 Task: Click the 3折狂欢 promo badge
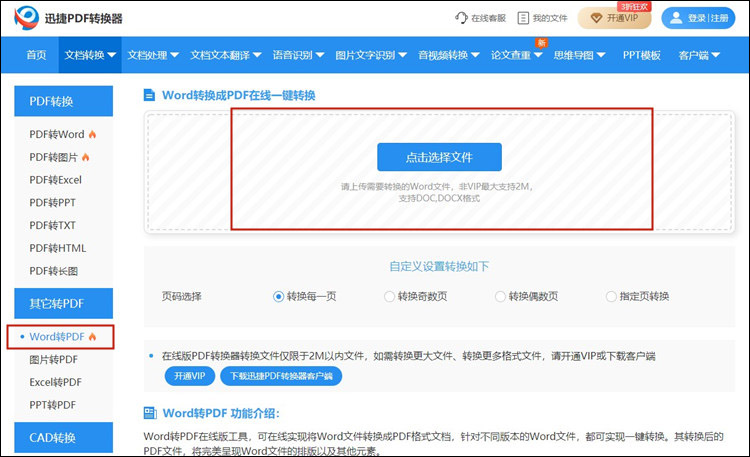pyautogui.click(x=634, y=7)
